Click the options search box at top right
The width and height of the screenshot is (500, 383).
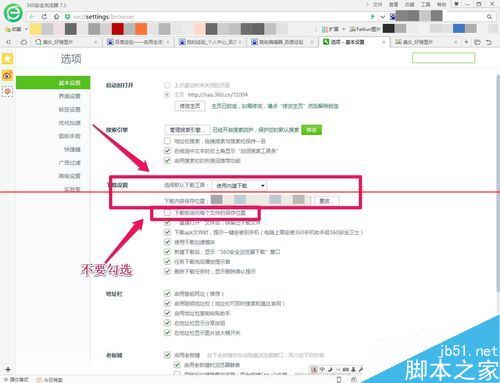[443, 58]
